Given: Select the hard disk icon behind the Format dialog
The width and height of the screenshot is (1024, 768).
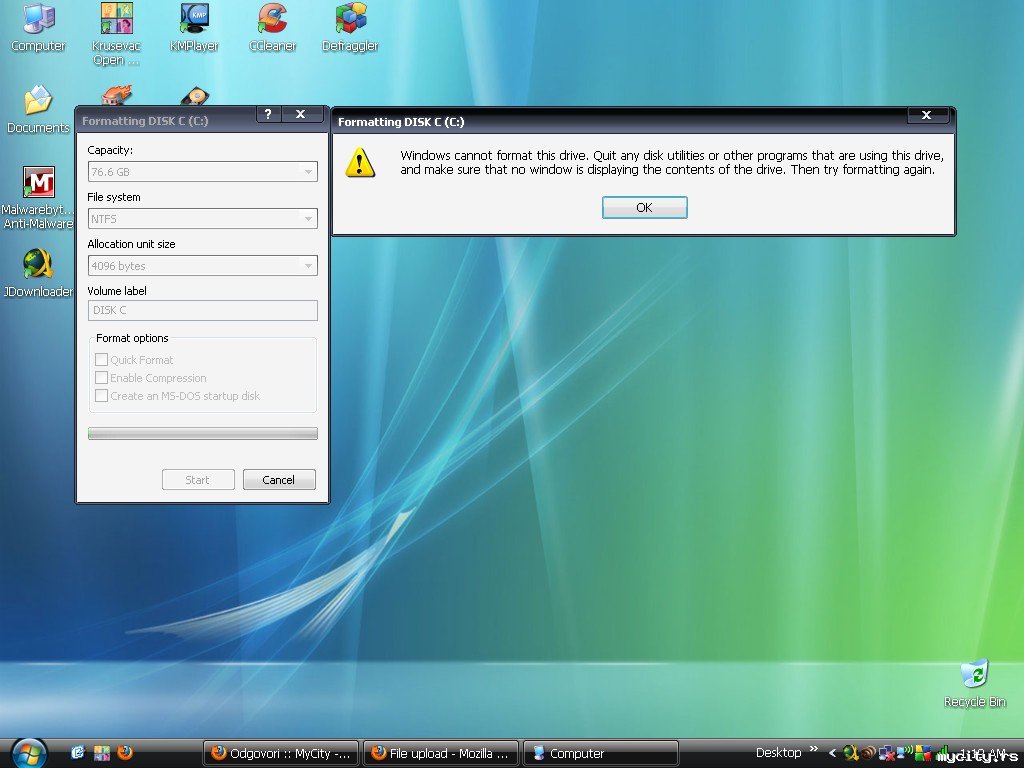Looking at the screenshot, I should [x=195, y=97].
